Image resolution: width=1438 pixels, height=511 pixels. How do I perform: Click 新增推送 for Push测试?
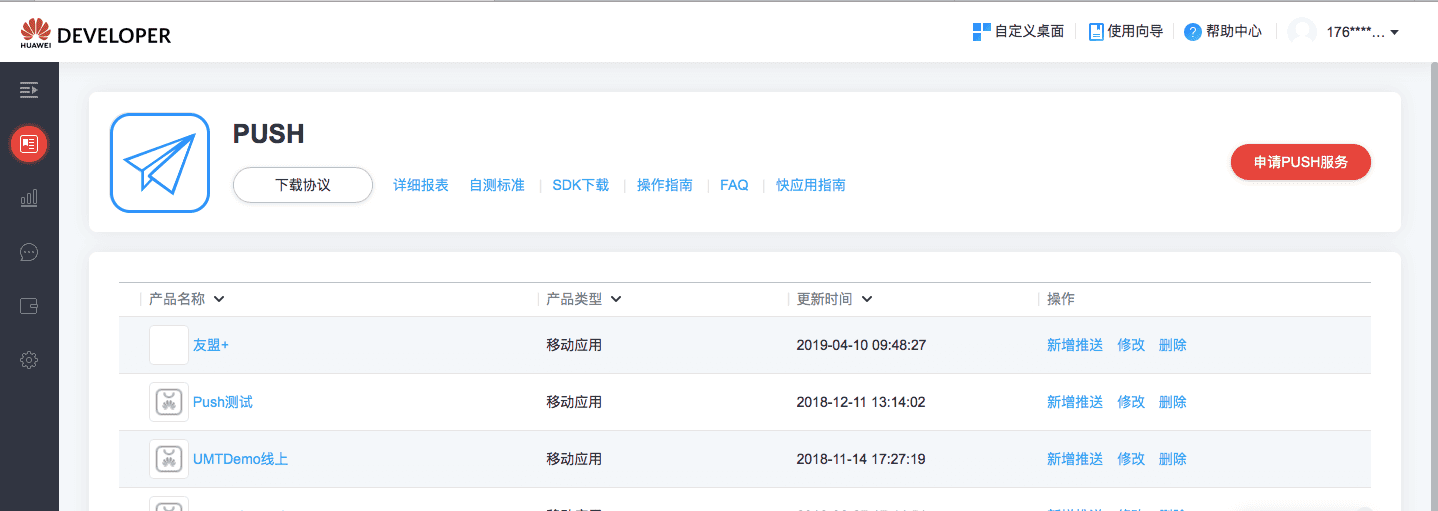click(1075, 402)
